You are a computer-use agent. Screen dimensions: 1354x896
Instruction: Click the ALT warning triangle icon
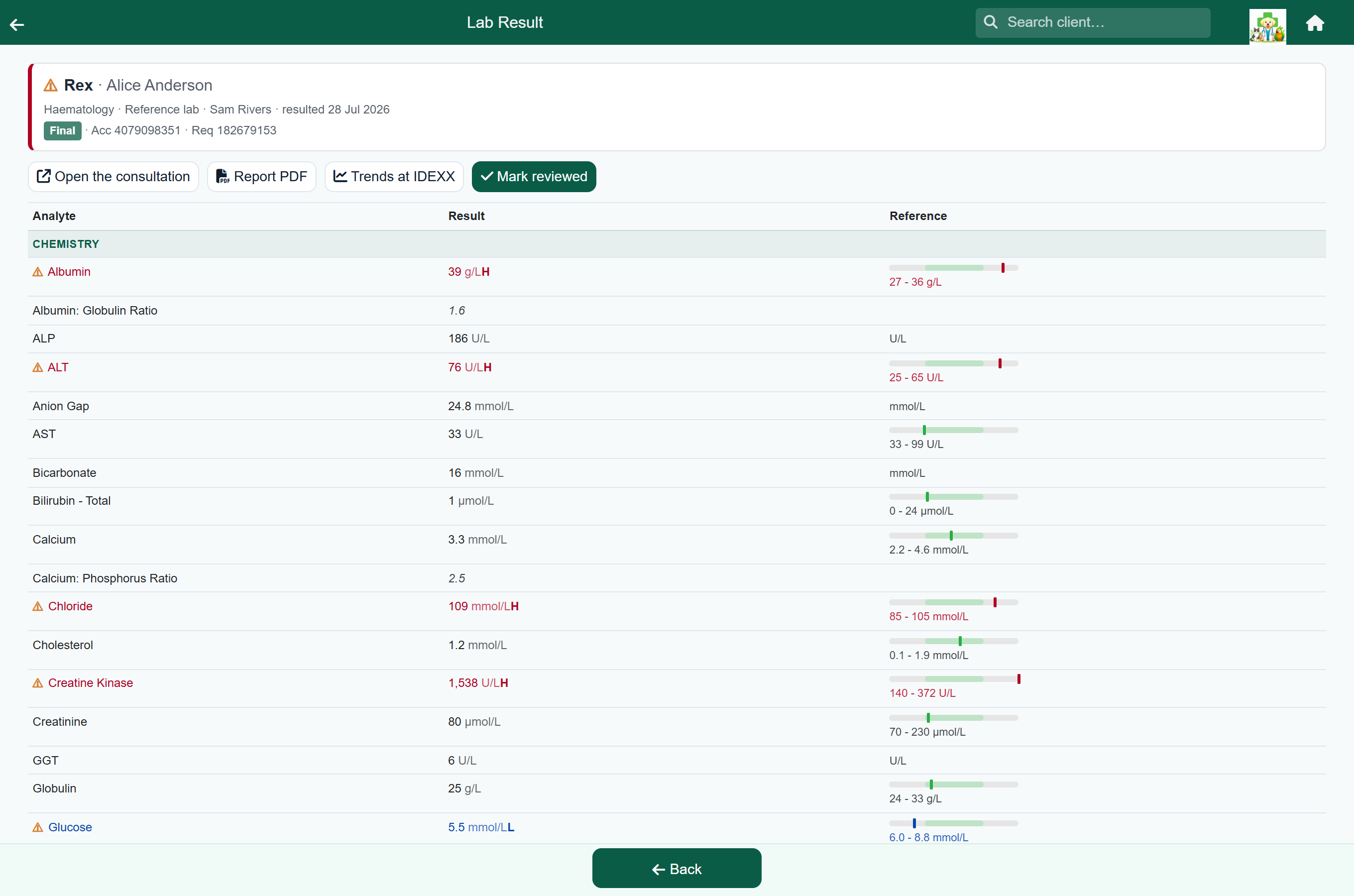(x=38, y=367)
